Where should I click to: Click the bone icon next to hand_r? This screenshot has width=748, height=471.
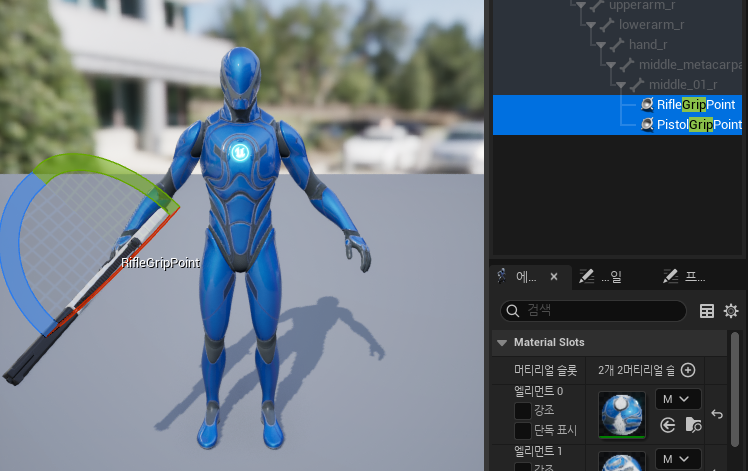(x=617, y=45)
